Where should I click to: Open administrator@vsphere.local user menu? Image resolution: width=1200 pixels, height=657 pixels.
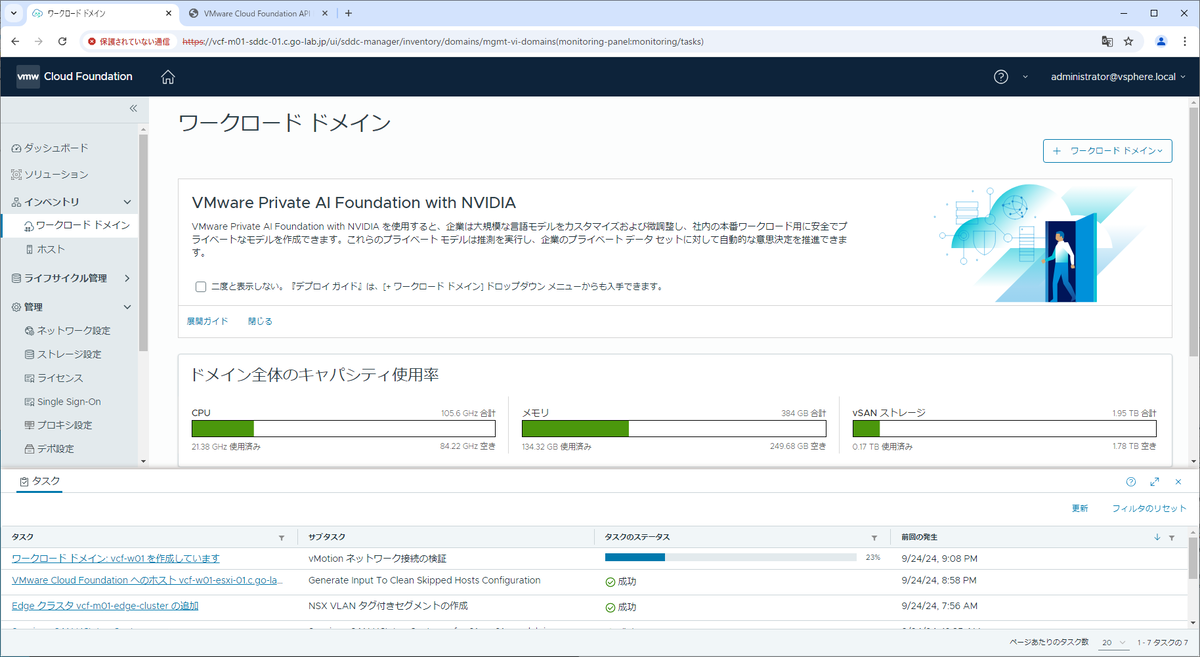coord(1118,77)
